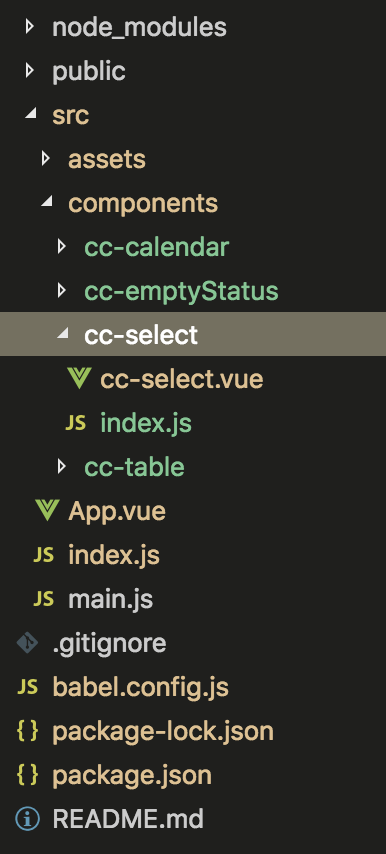Expand the node_modules folder arrow
The height and width of the screenshot is (854, 386).
[29, 26]
